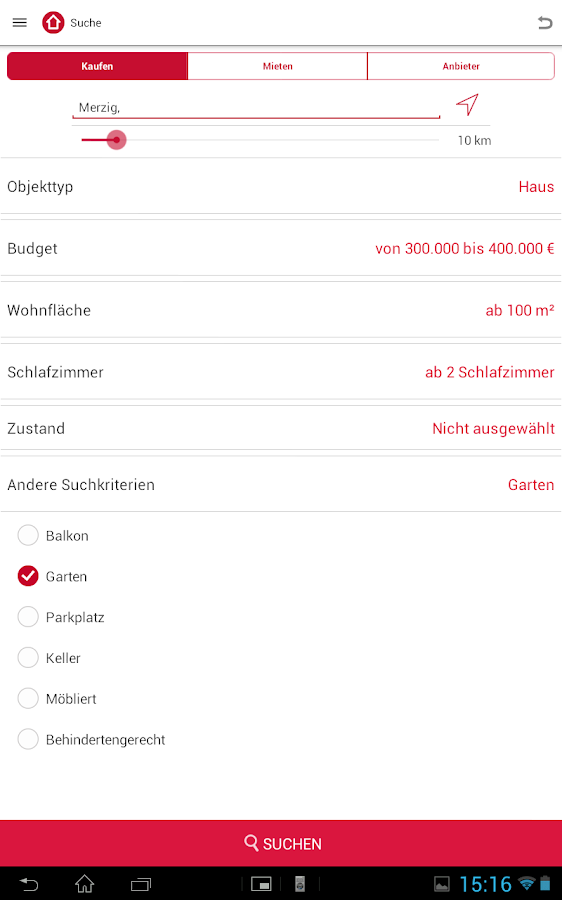Image resolution: width=562 pixels, height=900 pixels.
Task: Start search with the SUCHEN button
Action: tap(281, 843)
